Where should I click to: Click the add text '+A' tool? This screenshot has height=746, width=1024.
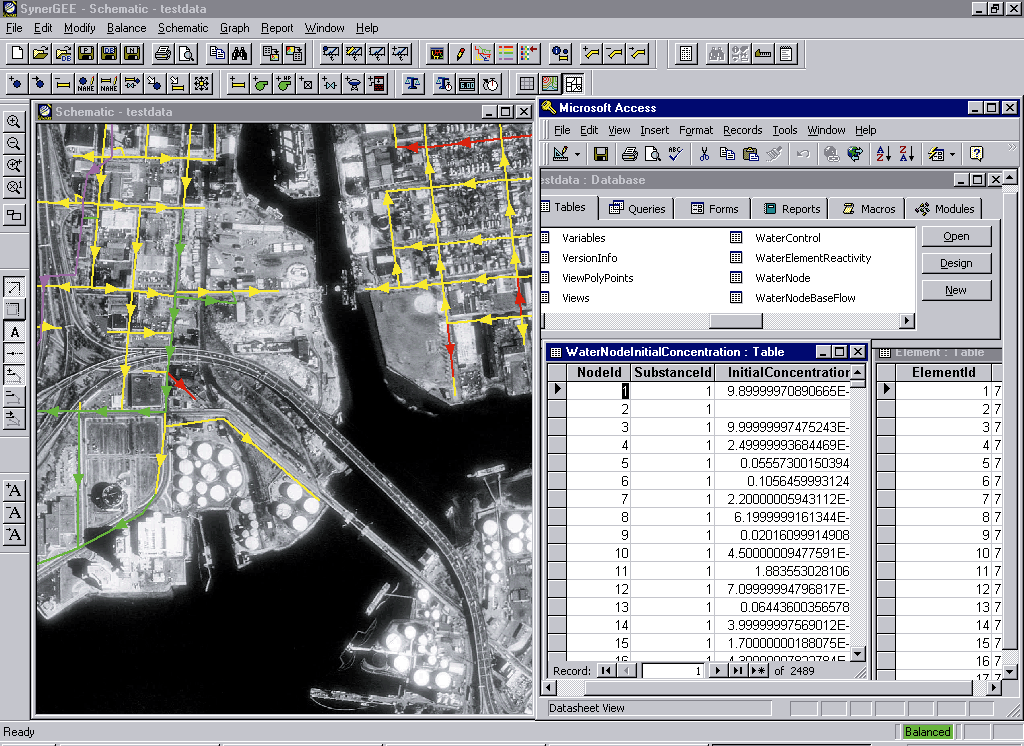click(14, 491)
